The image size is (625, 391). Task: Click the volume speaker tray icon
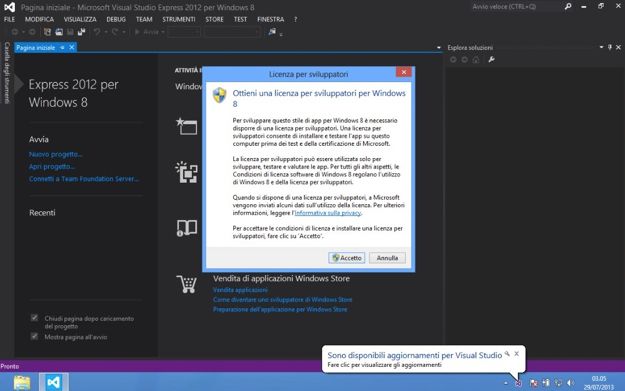click(570, 383)
